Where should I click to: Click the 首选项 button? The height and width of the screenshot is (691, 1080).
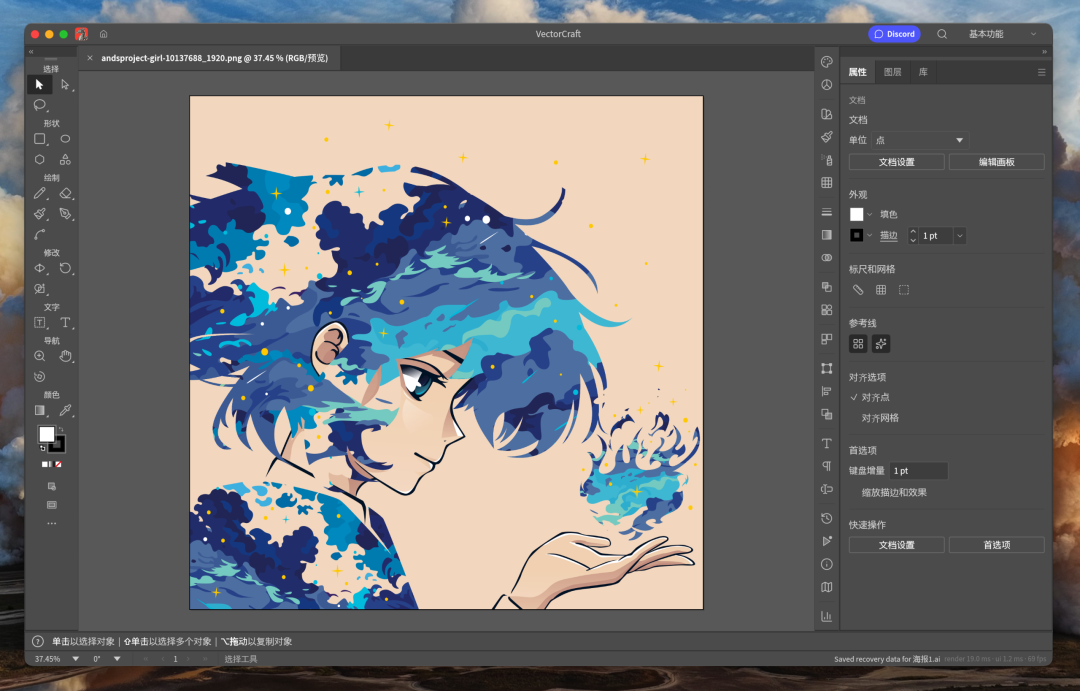[996, 545]
